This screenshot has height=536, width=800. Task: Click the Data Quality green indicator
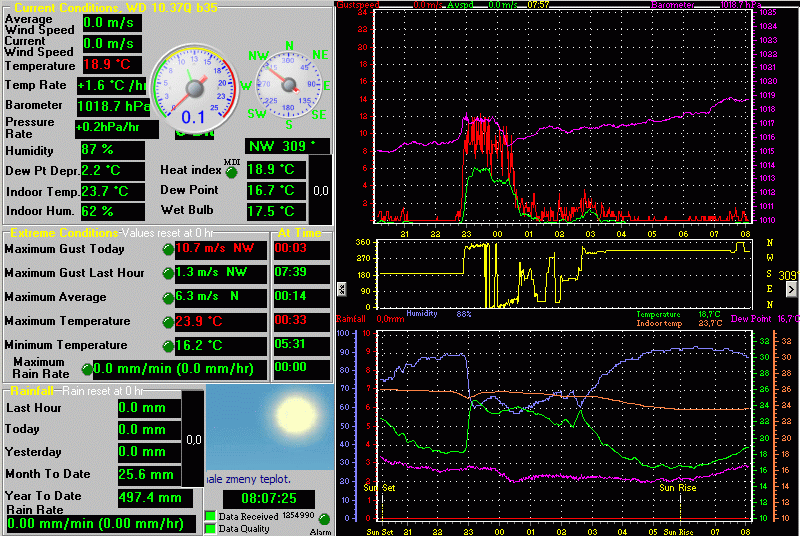[210, 528]
